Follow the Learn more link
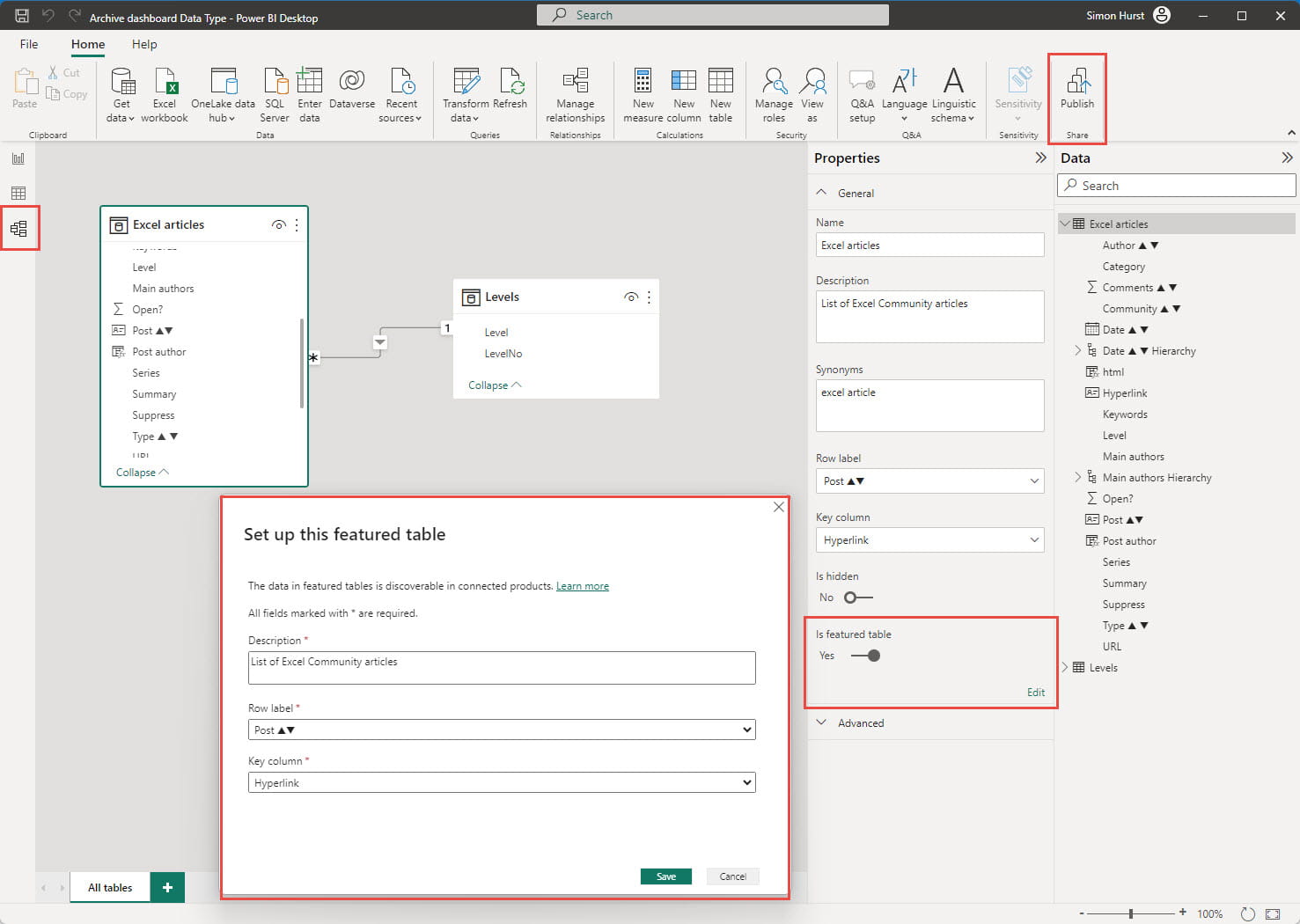This screenshot has height=924, width=1300. coord(582,586)
